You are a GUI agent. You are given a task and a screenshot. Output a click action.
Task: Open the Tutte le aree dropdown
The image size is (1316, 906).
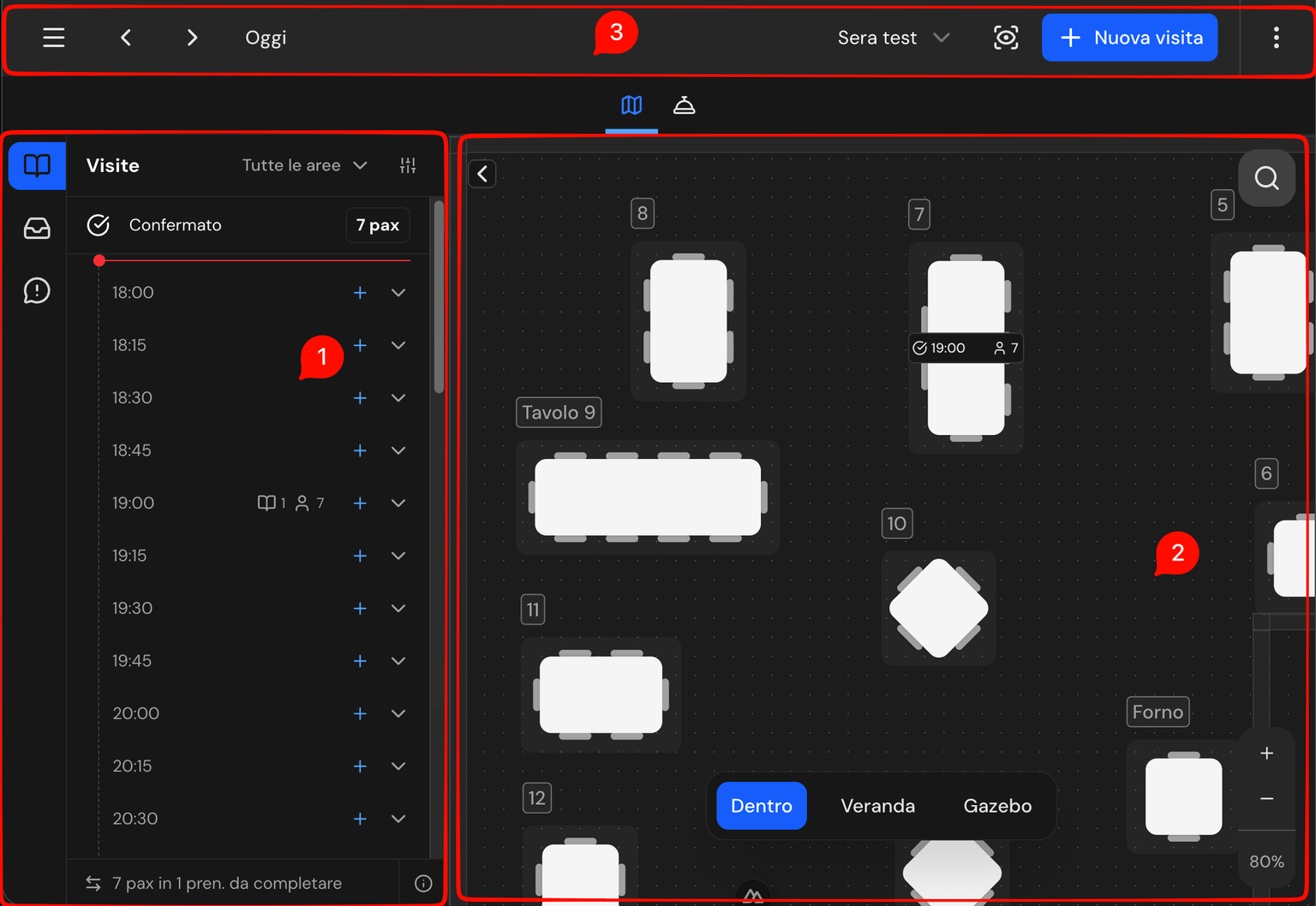click(304, 165)
